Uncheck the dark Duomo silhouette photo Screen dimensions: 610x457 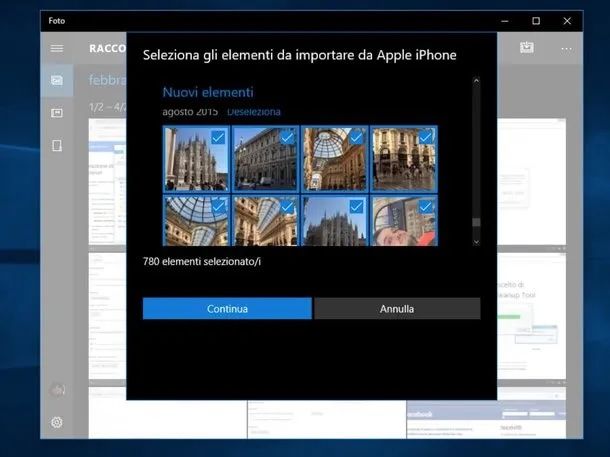(356, 207)
